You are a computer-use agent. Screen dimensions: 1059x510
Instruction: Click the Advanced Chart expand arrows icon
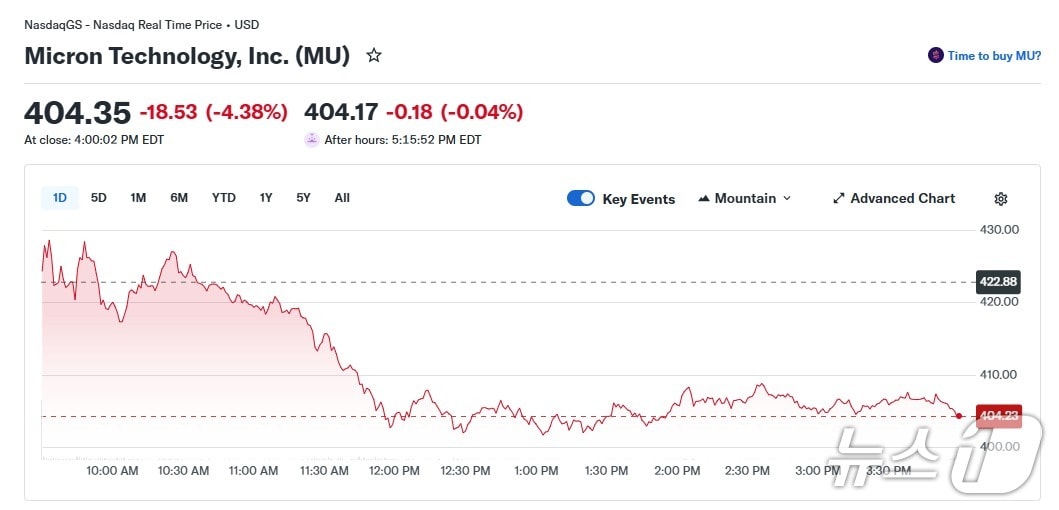(x=839, y=199)
